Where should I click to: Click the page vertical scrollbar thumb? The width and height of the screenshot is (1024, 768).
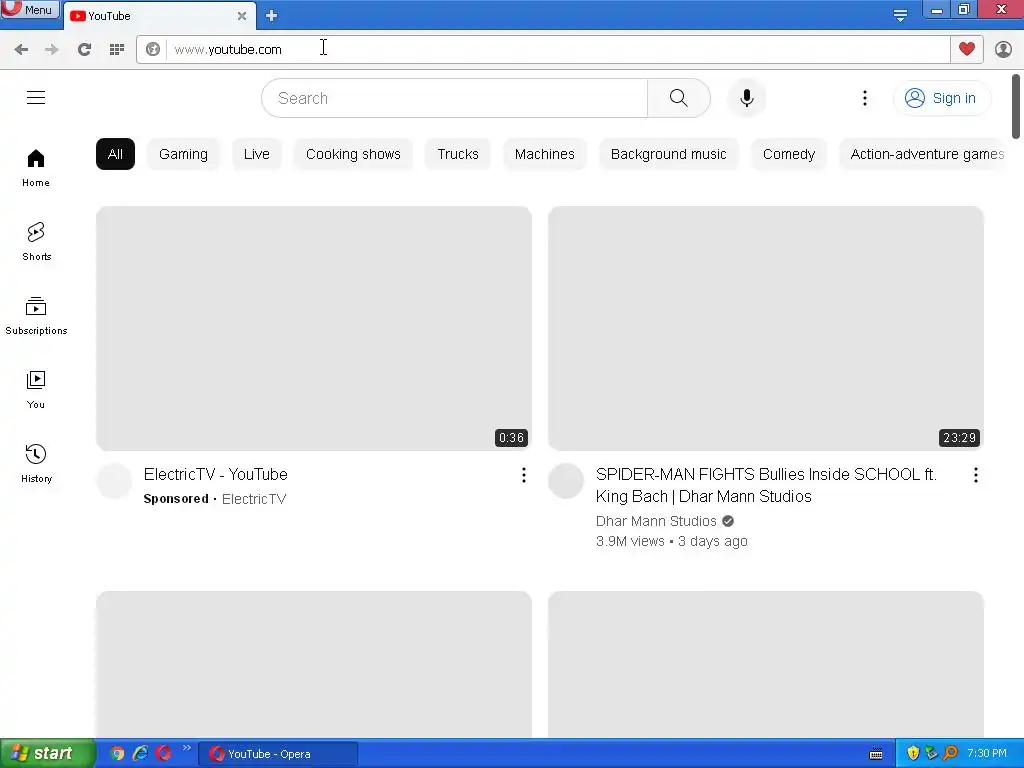pyautogui.click(x=1016, y=106)
